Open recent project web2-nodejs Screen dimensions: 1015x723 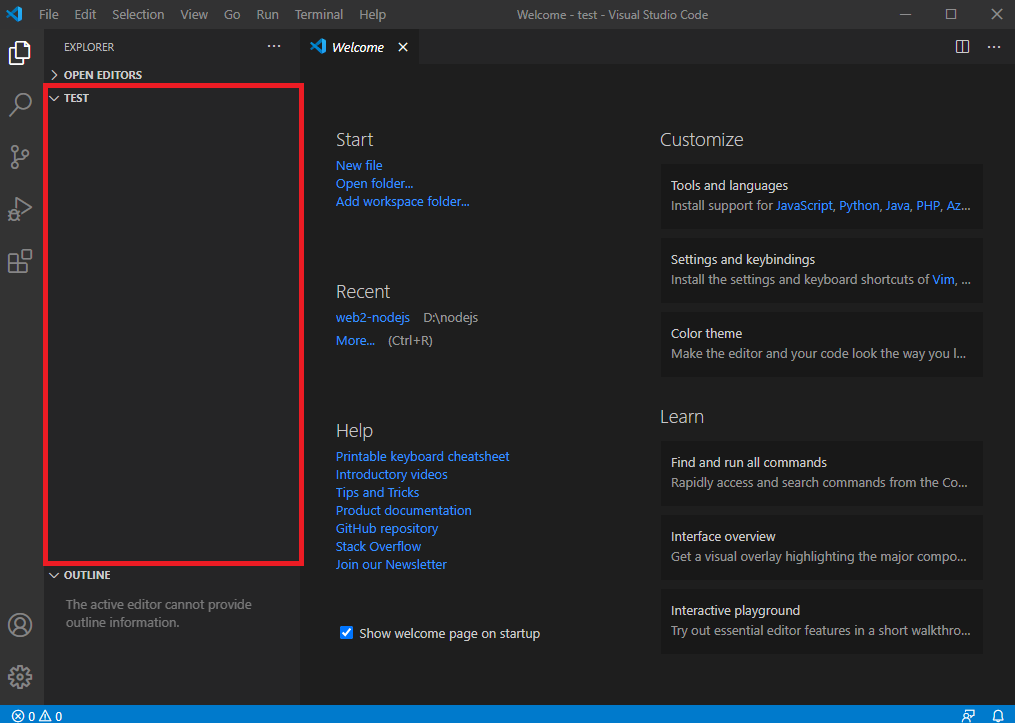point(373,318)
